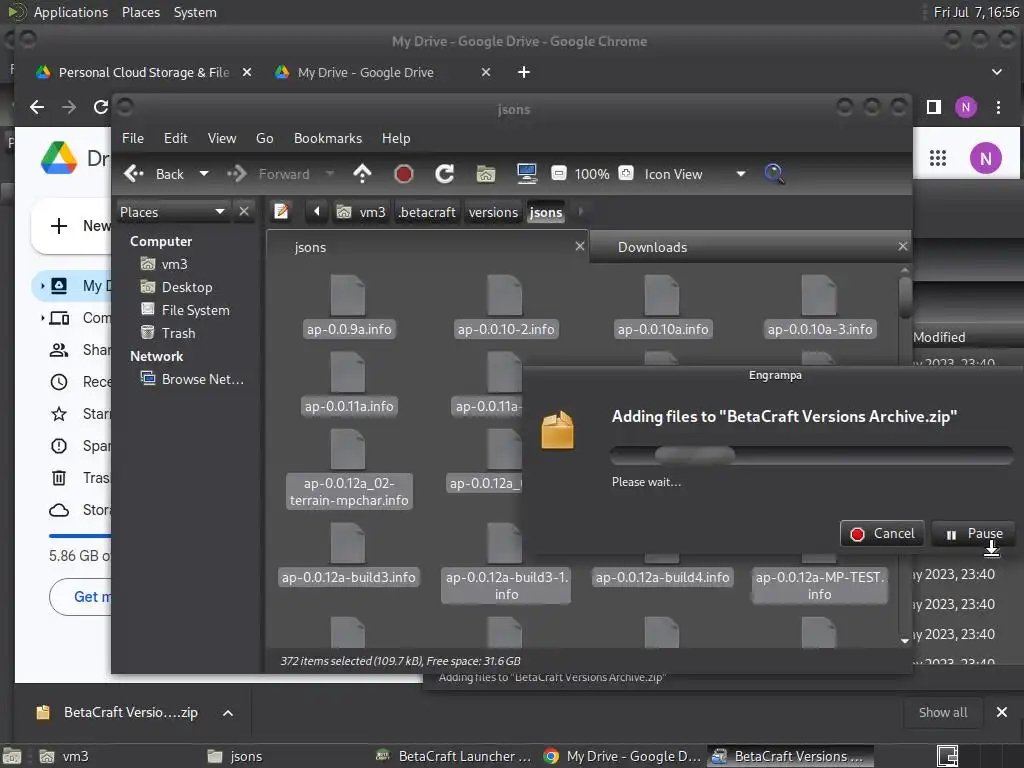Open View menu
This screenshot has width=1024, height=768.
[222, 138]
